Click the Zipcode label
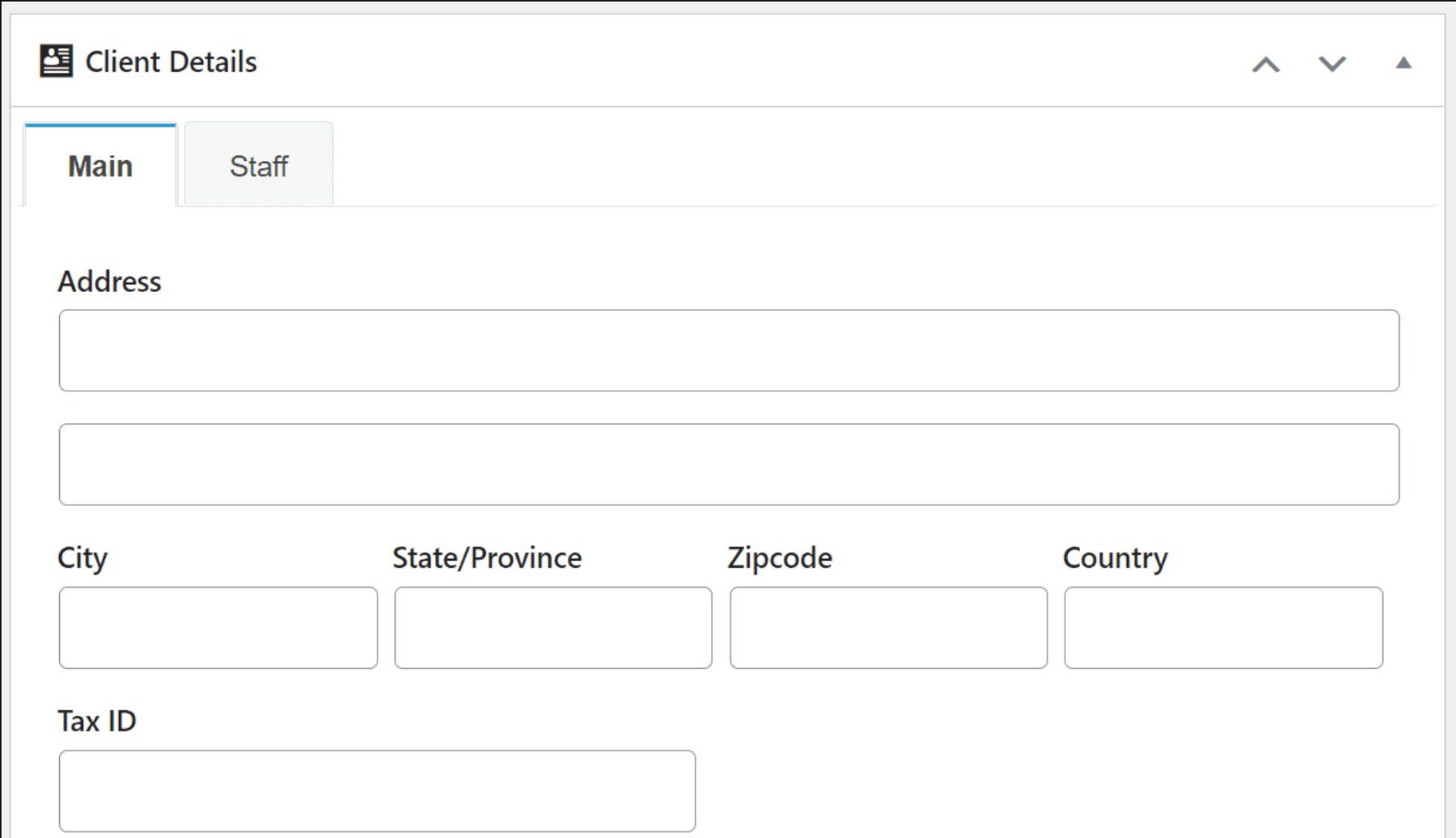Screen dimensions: 1456x838 coord(780,557)
